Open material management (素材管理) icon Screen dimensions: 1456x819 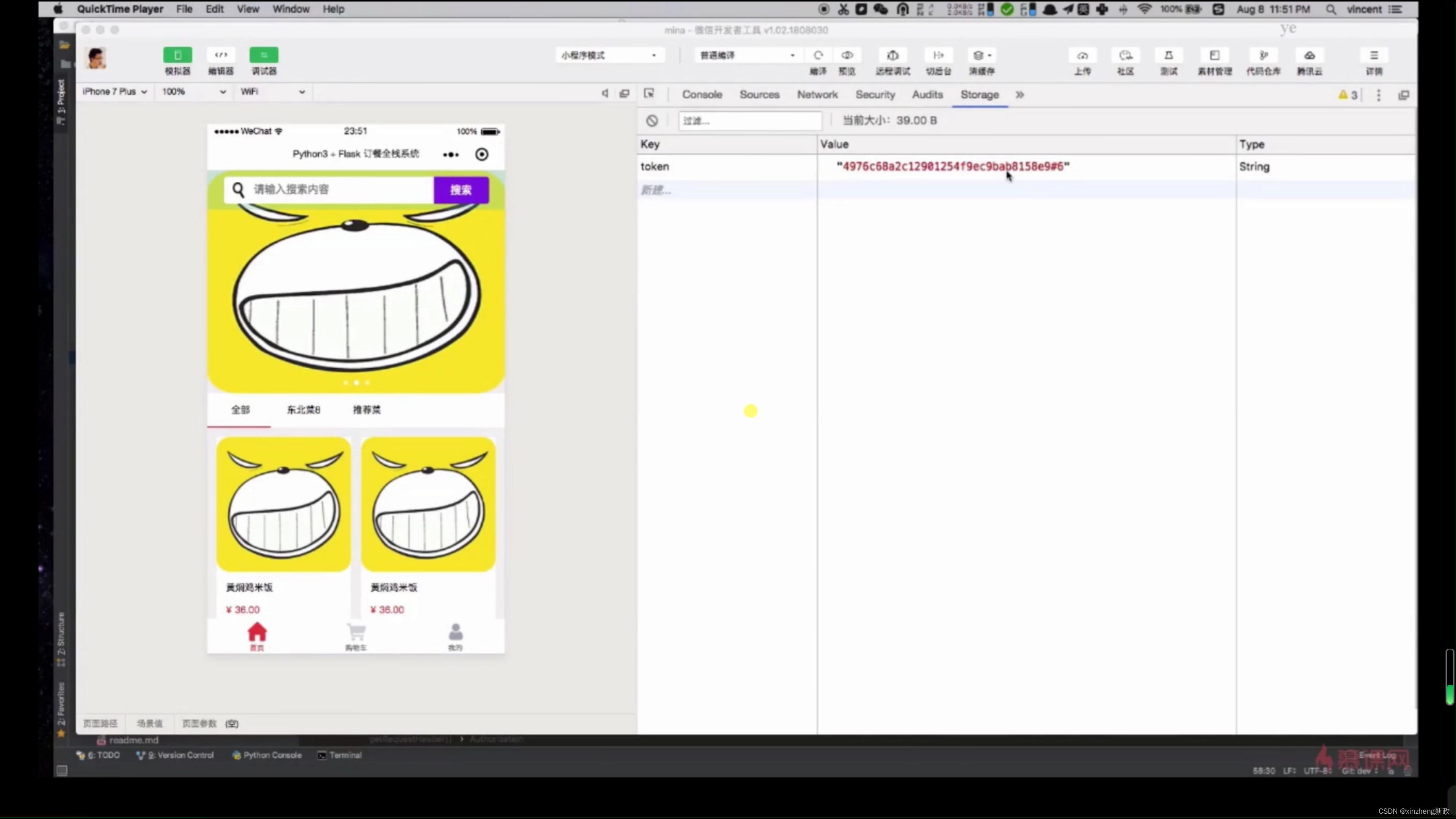click(1215, 55)
